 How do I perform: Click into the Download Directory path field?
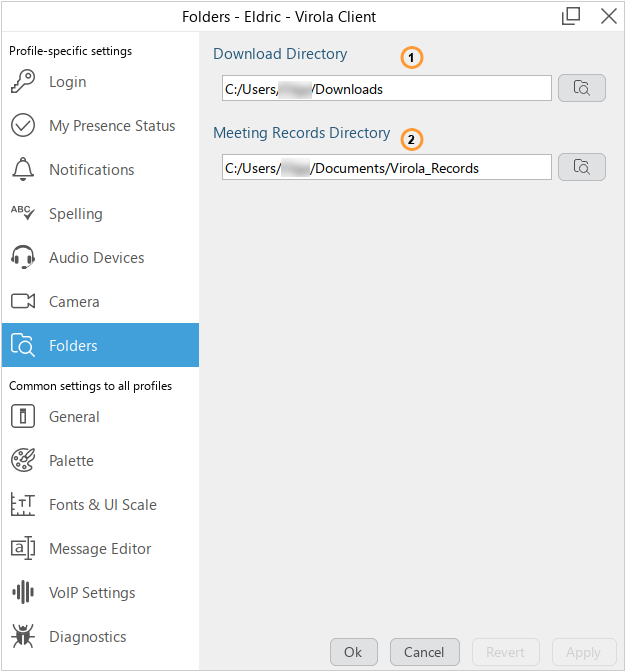tap(386, 89)
